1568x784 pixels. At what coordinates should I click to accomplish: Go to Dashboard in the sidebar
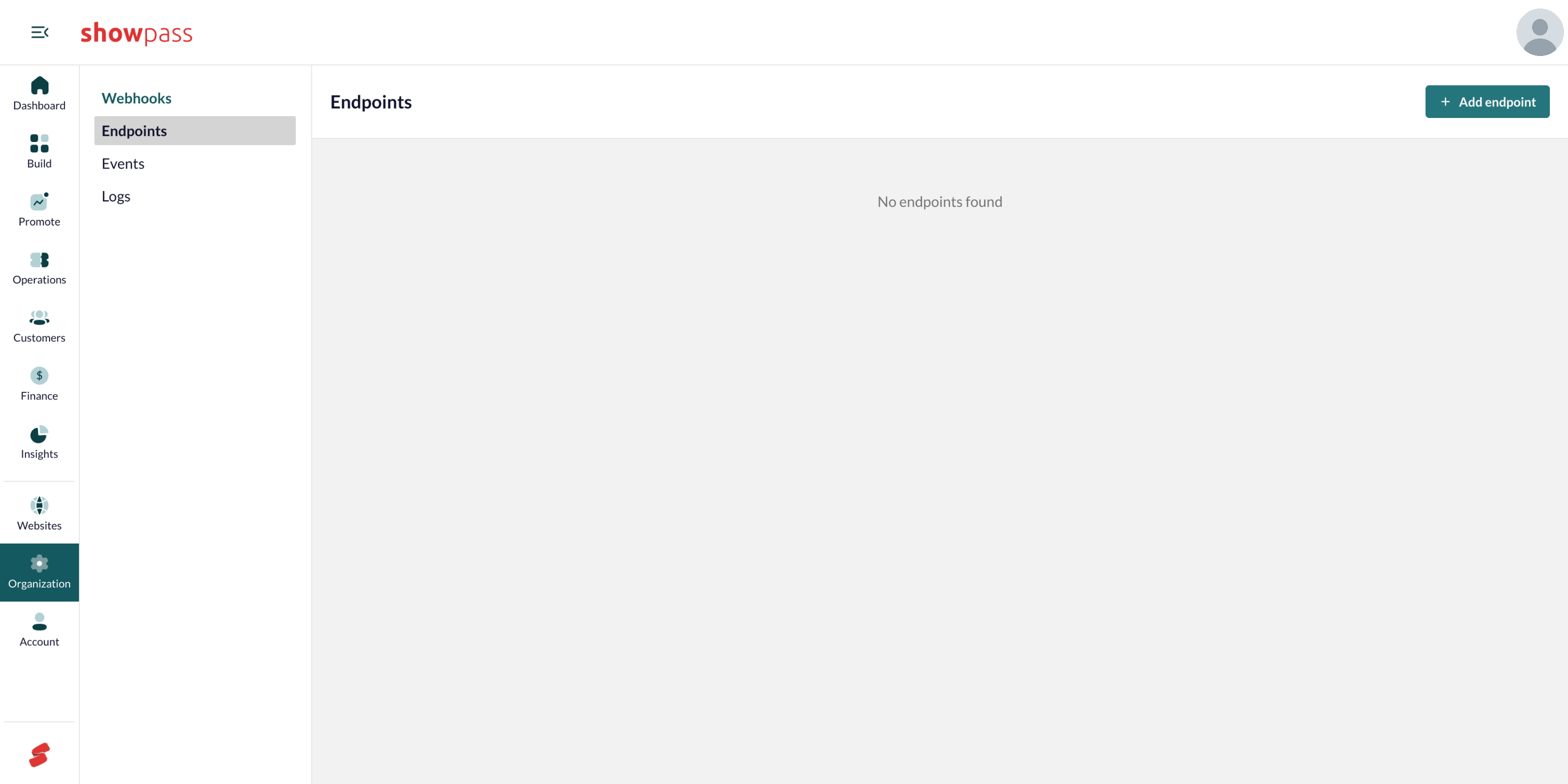[39, 93]
